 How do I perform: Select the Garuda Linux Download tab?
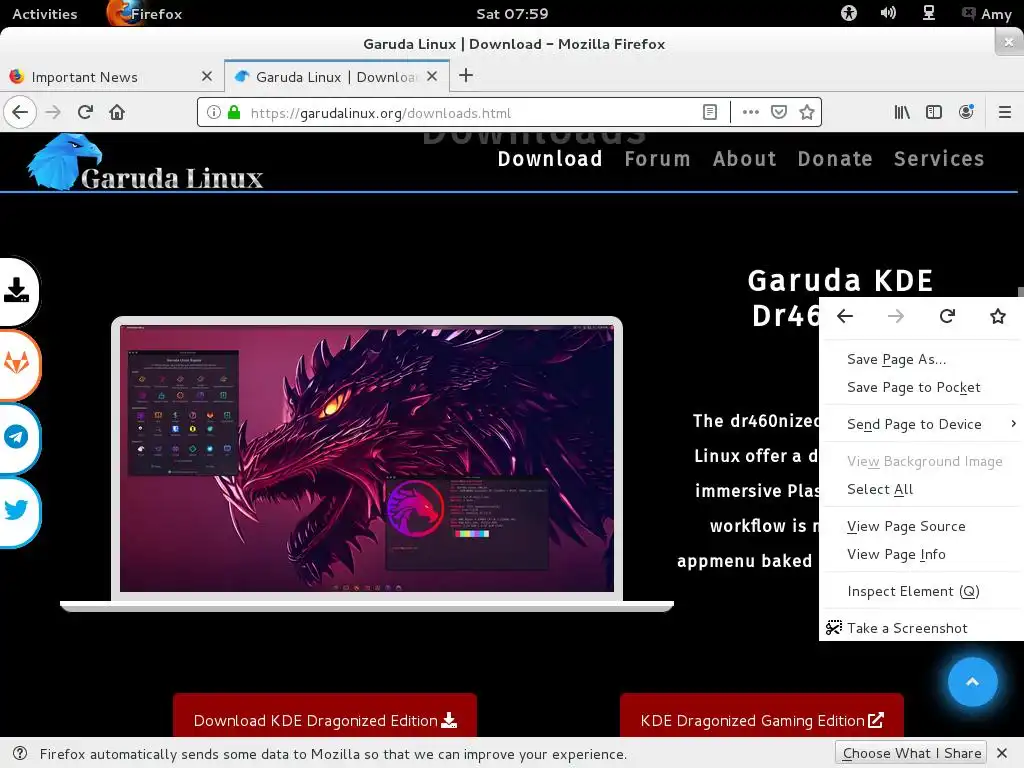pos(336,76)
